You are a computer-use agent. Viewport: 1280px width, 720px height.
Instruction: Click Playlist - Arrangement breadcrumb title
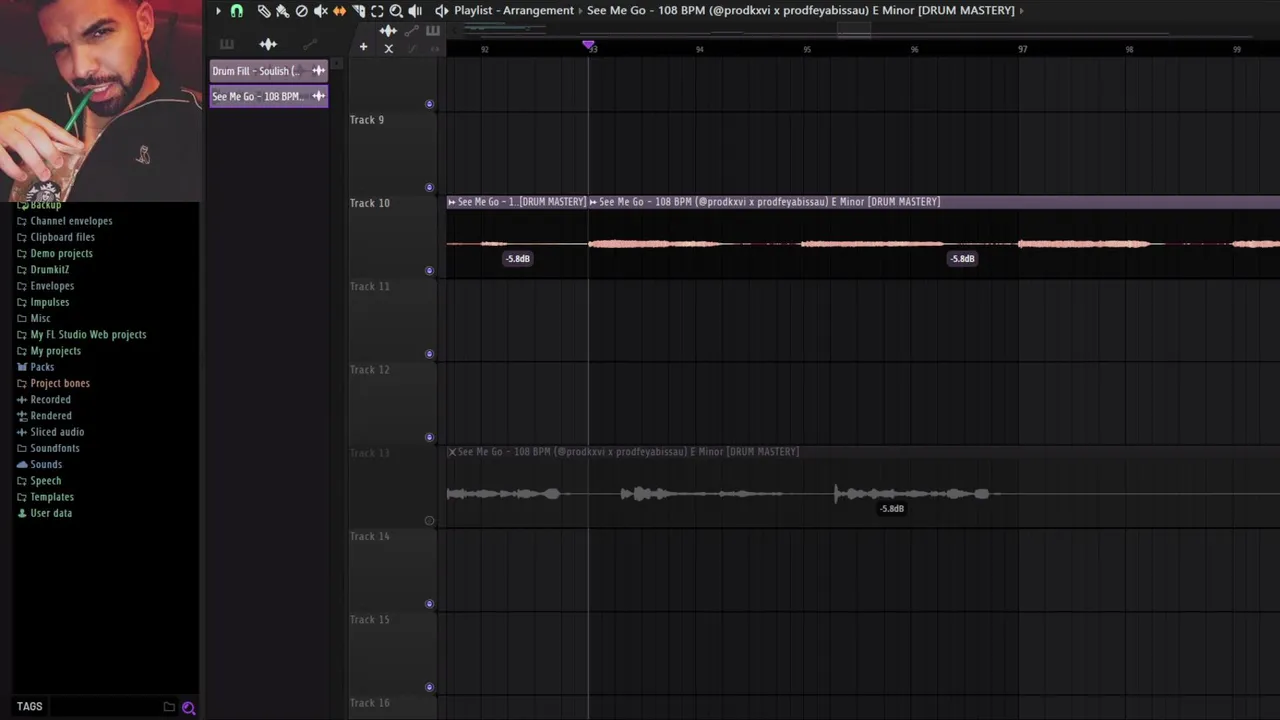[514, 11]
